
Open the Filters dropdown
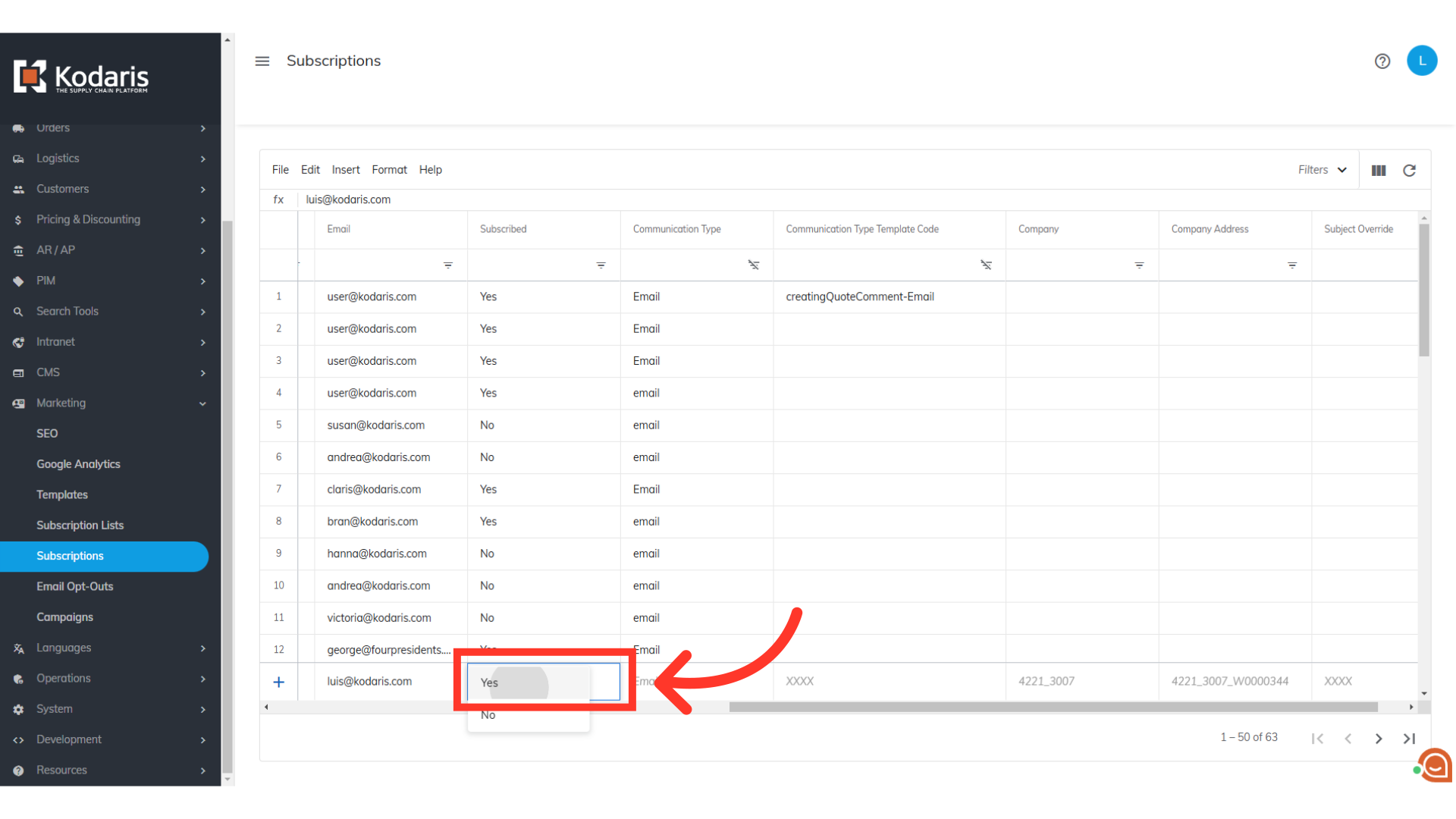click(1322, 170)
